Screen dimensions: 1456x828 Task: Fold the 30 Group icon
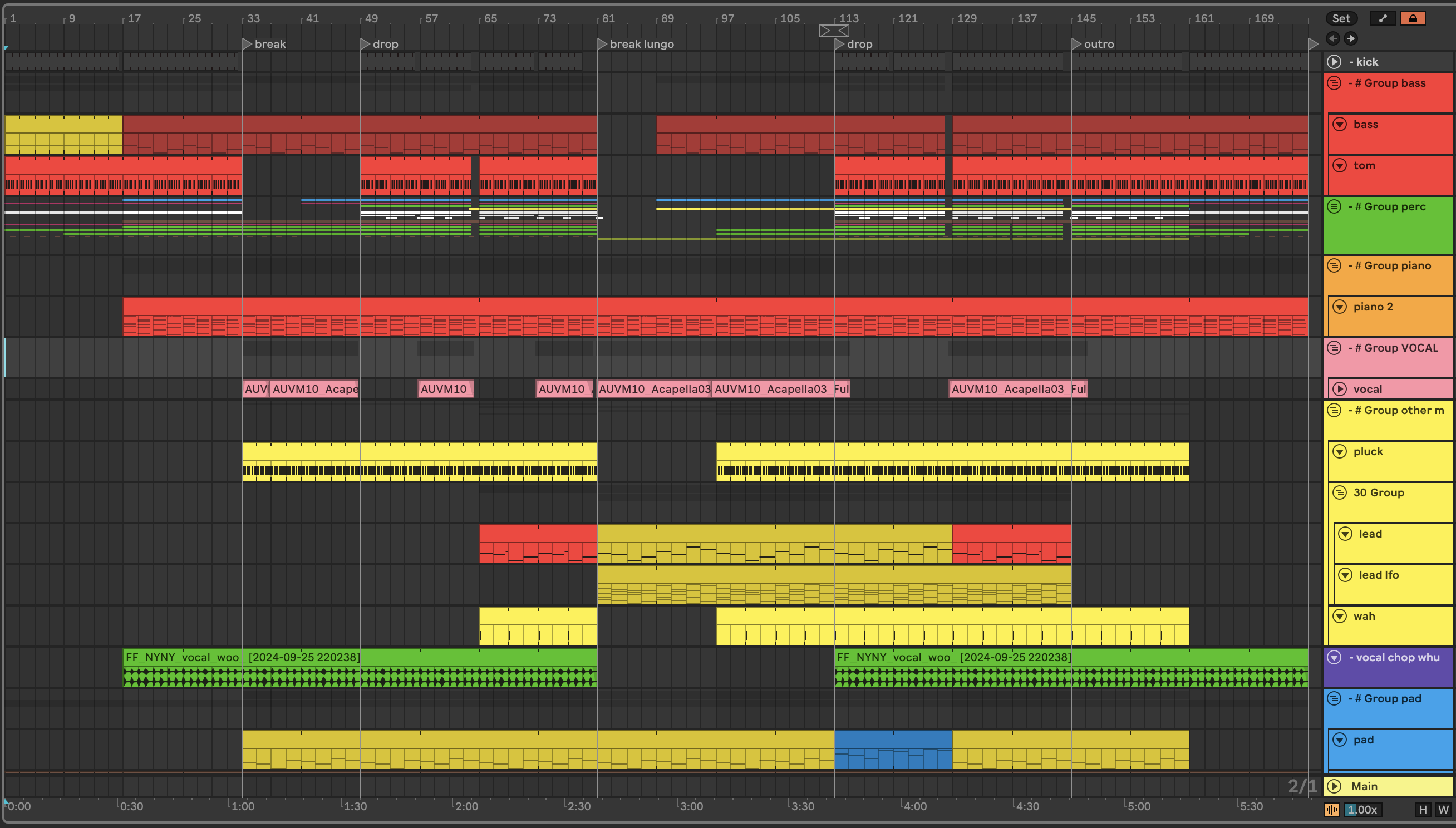1340,492
